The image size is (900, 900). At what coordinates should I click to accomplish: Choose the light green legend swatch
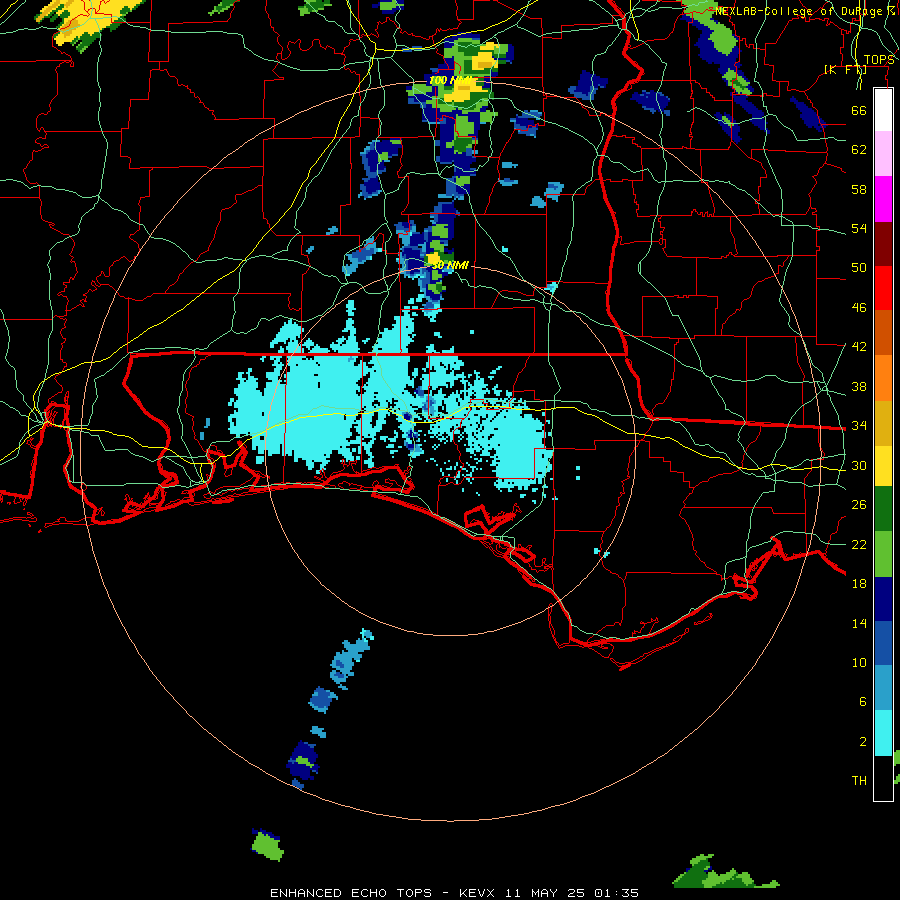pos(883,554)
